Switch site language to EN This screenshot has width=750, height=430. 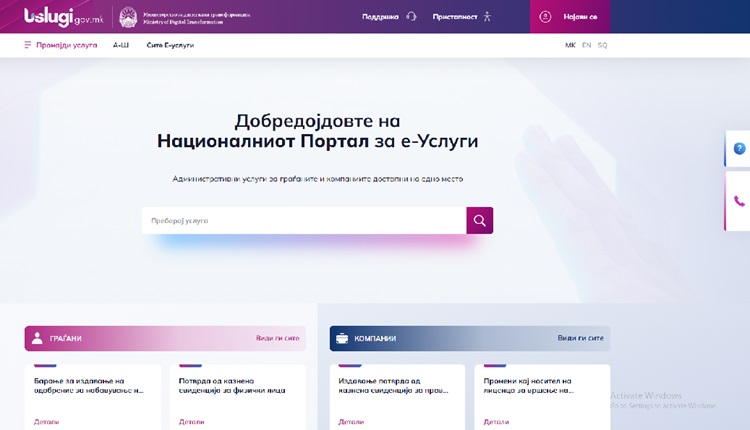[x=586, y=45]
